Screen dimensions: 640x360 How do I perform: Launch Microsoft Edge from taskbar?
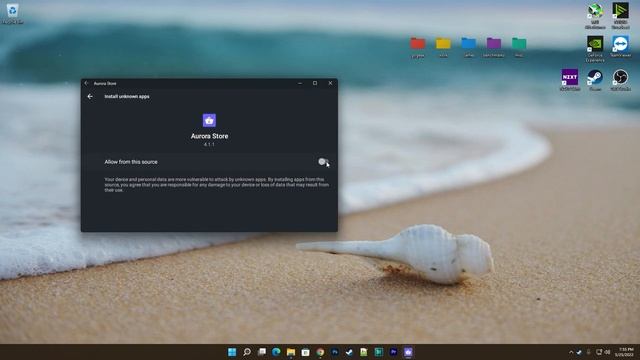276,352
